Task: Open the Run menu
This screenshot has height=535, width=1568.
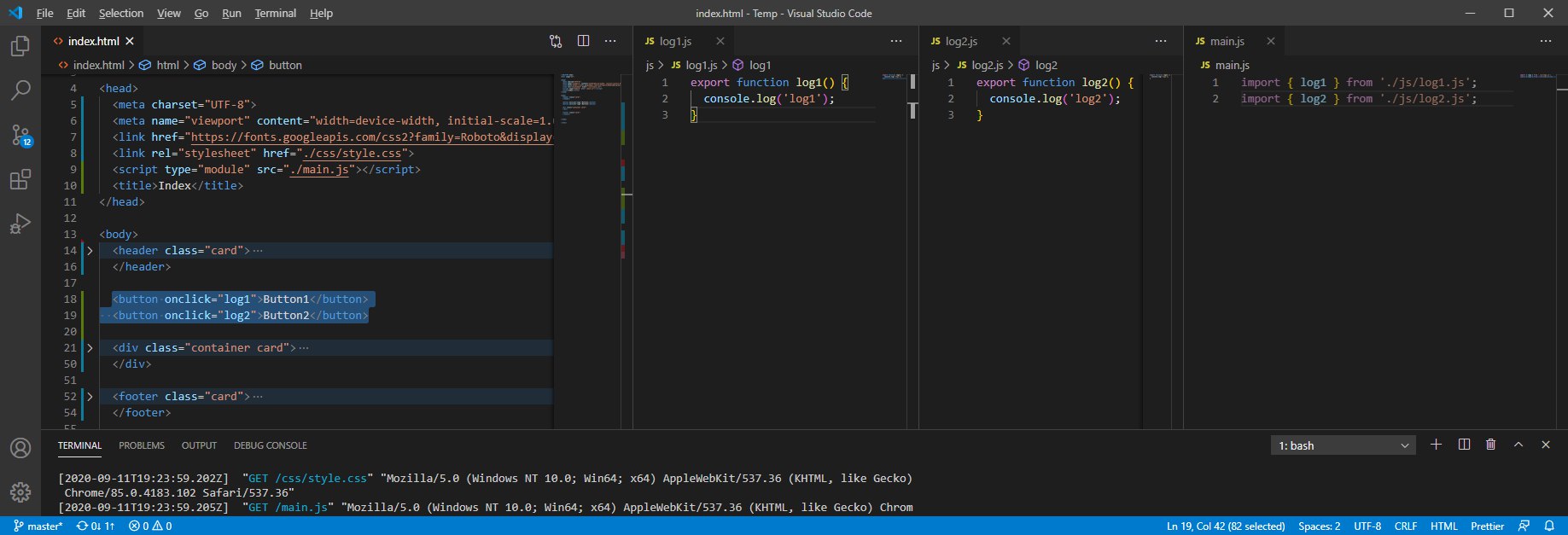Action: click(x=231, y=13)
